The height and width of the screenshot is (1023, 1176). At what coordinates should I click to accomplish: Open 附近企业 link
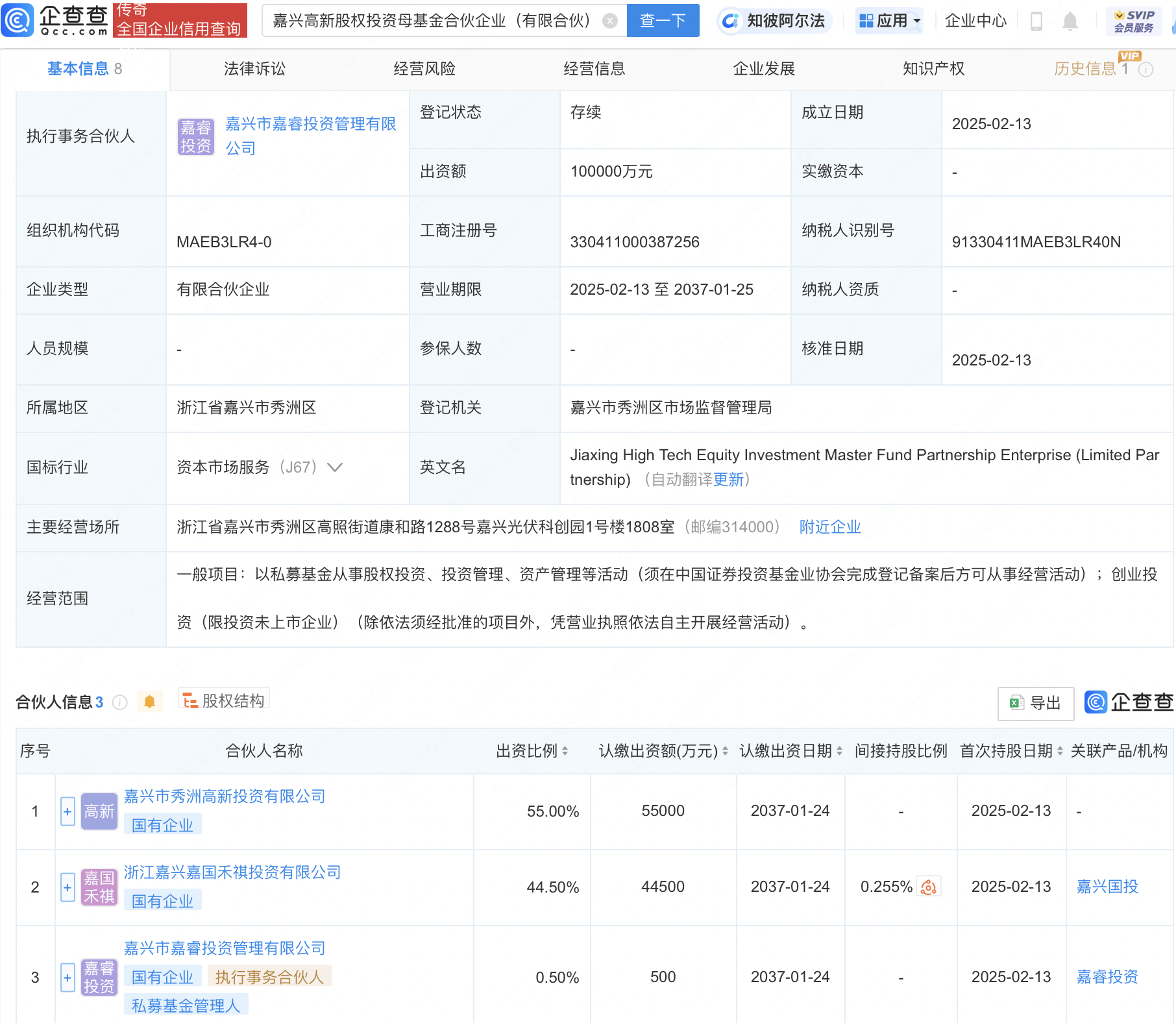(830, 527)
